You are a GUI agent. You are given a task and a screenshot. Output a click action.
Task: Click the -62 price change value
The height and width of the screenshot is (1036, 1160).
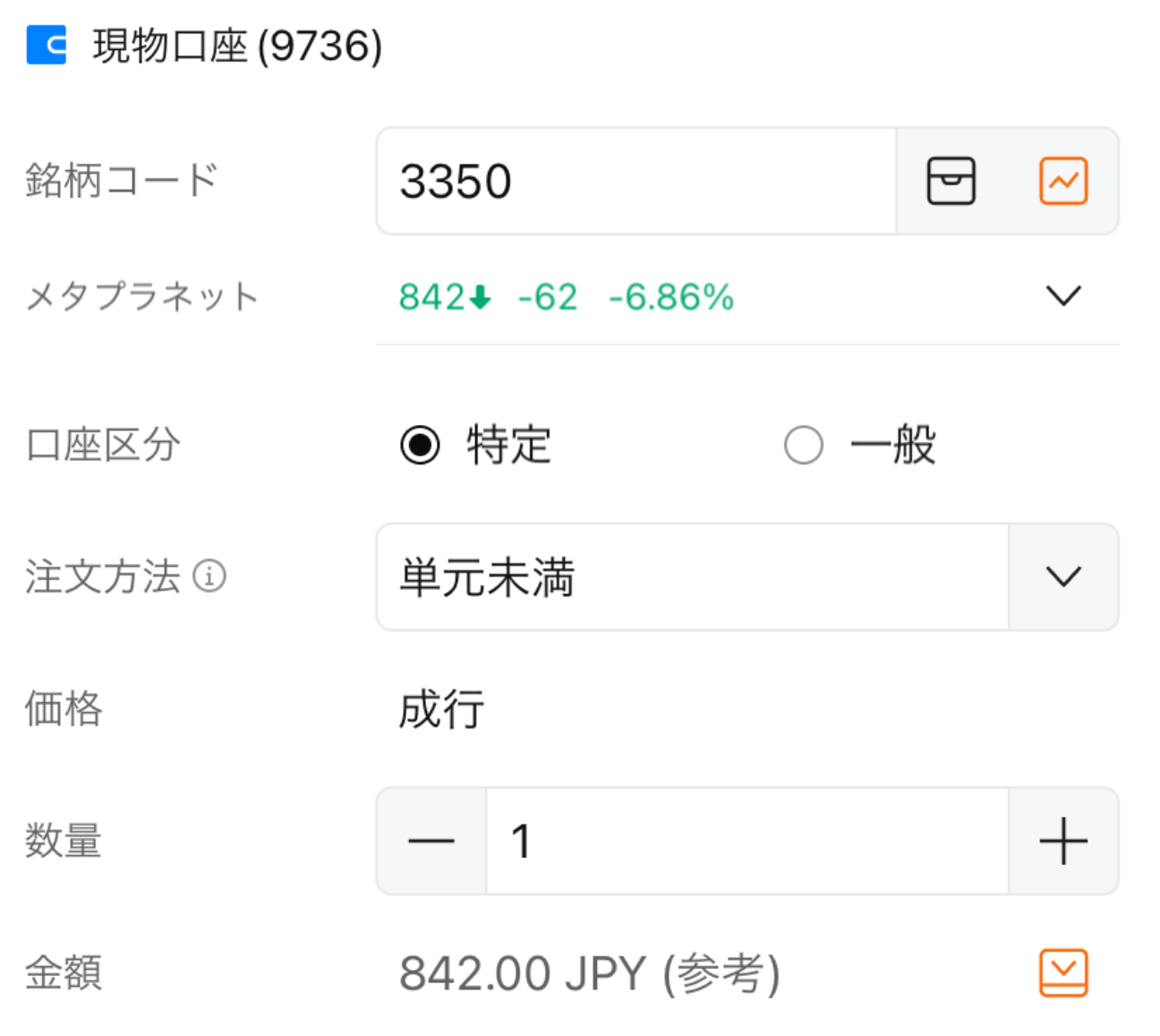click(x=548, y=297)
